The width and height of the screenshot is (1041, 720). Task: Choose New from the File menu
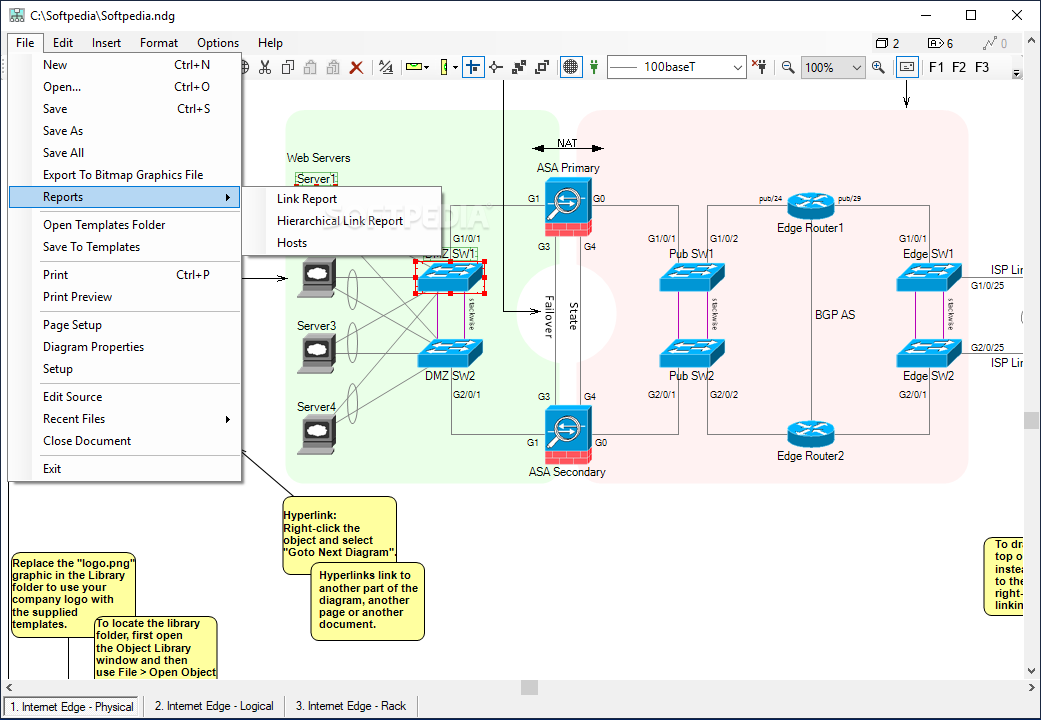125,65
